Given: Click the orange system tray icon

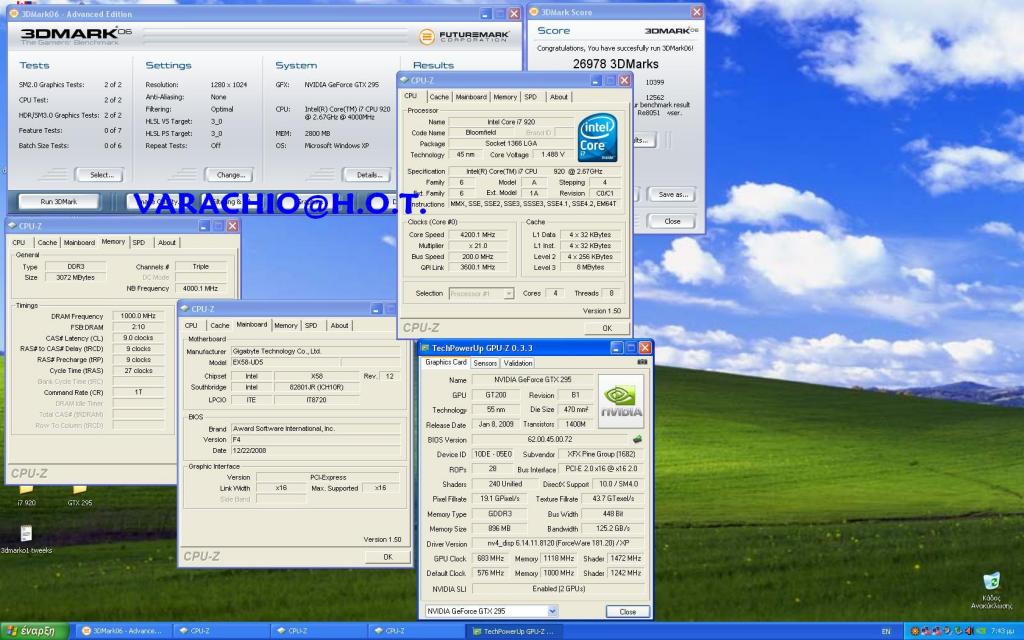Looking at the screenshot, I should point(915,631).
